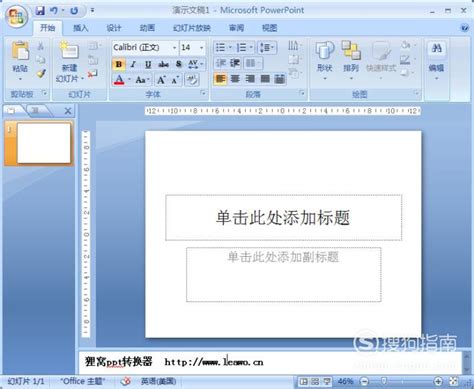
Task: Switch to the 插入 ribbon tab
Action: point(80,28)
